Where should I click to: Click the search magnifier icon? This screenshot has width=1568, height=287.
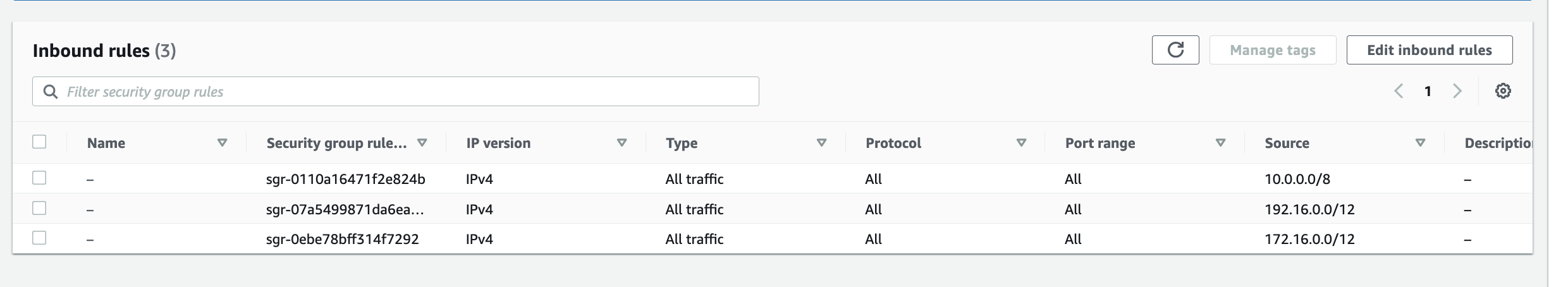(x=50, y=92)
